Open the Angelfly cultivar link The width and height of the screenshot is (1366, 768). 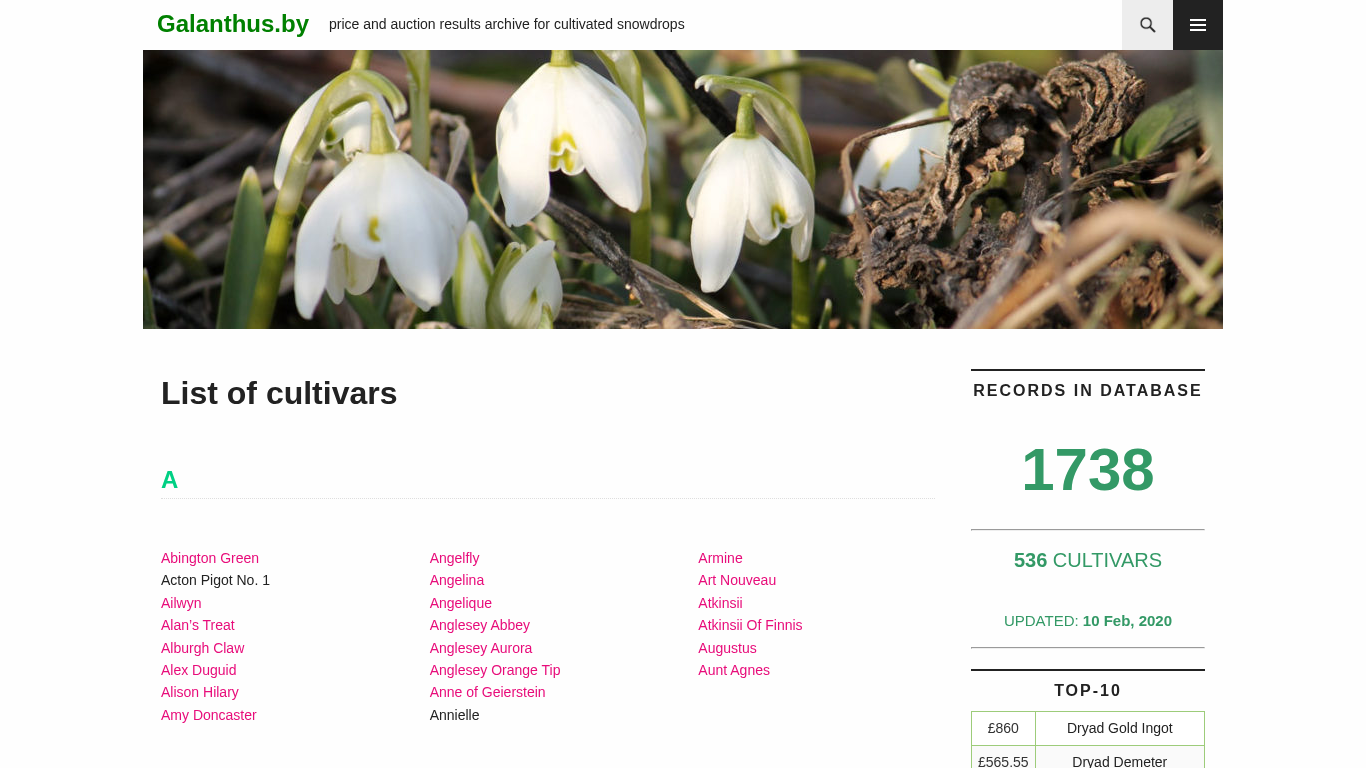pos(455,558)
